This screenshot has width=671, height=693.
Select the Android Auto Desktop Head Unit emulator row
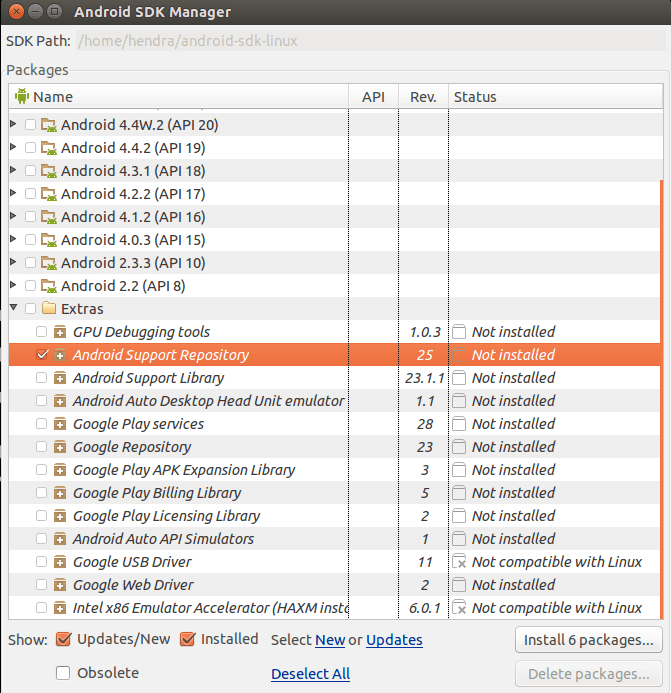pyautogui.click(x=335, y=401)
